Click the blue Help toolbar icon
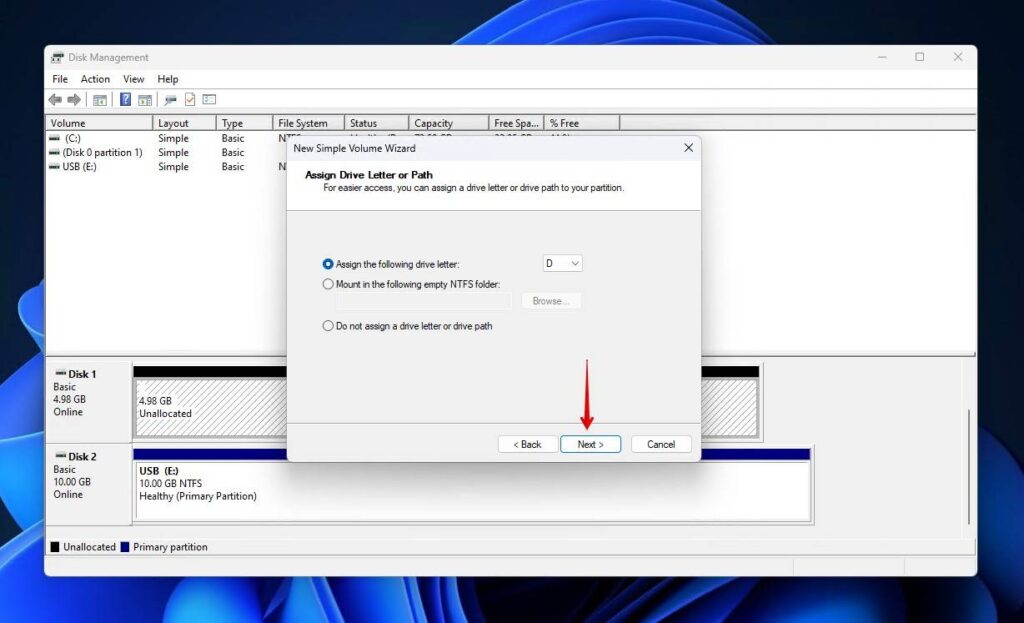This screenshot has width=1024, height=623. click(124, 99)
